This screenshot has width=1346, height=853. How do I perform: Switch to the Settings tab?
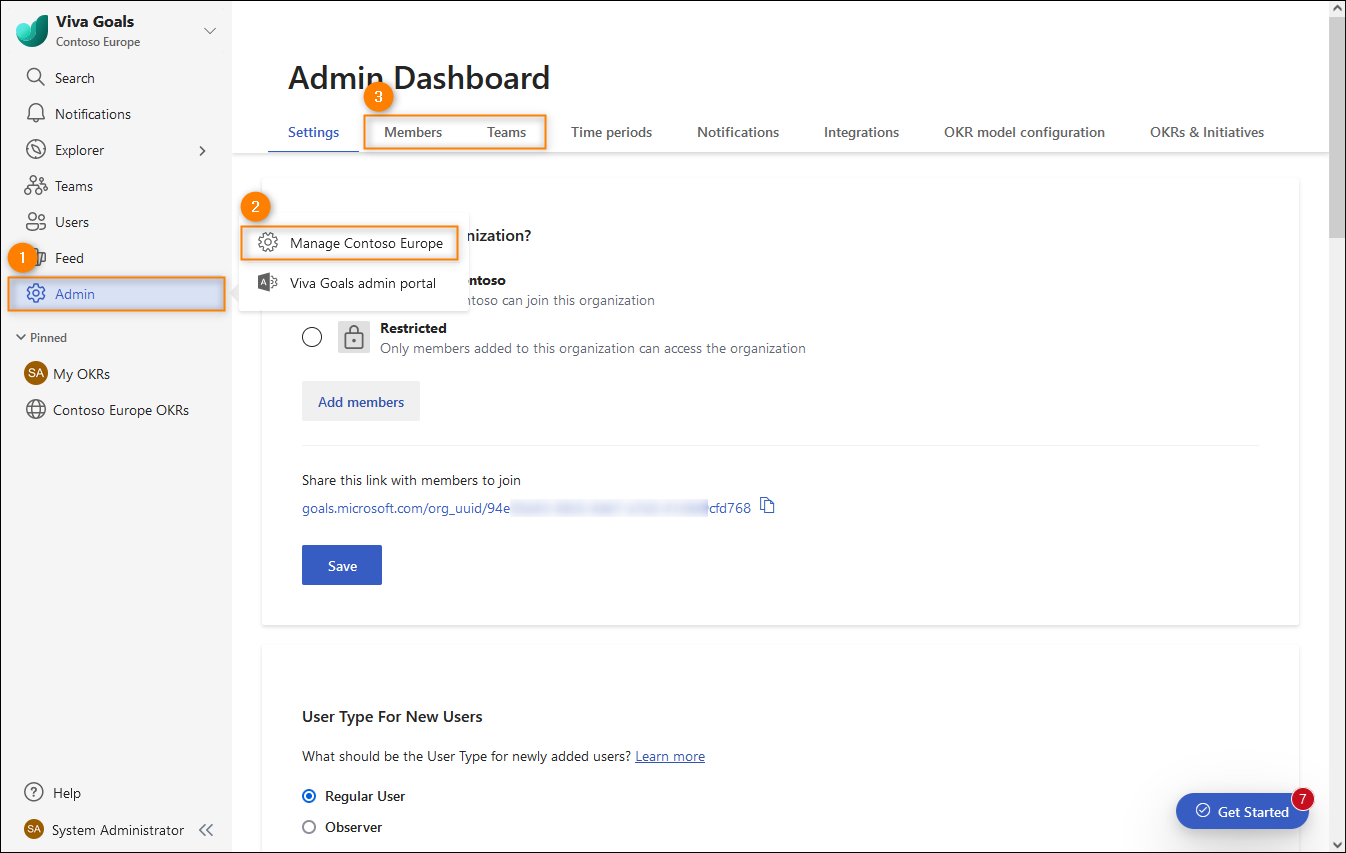[313, 132]
